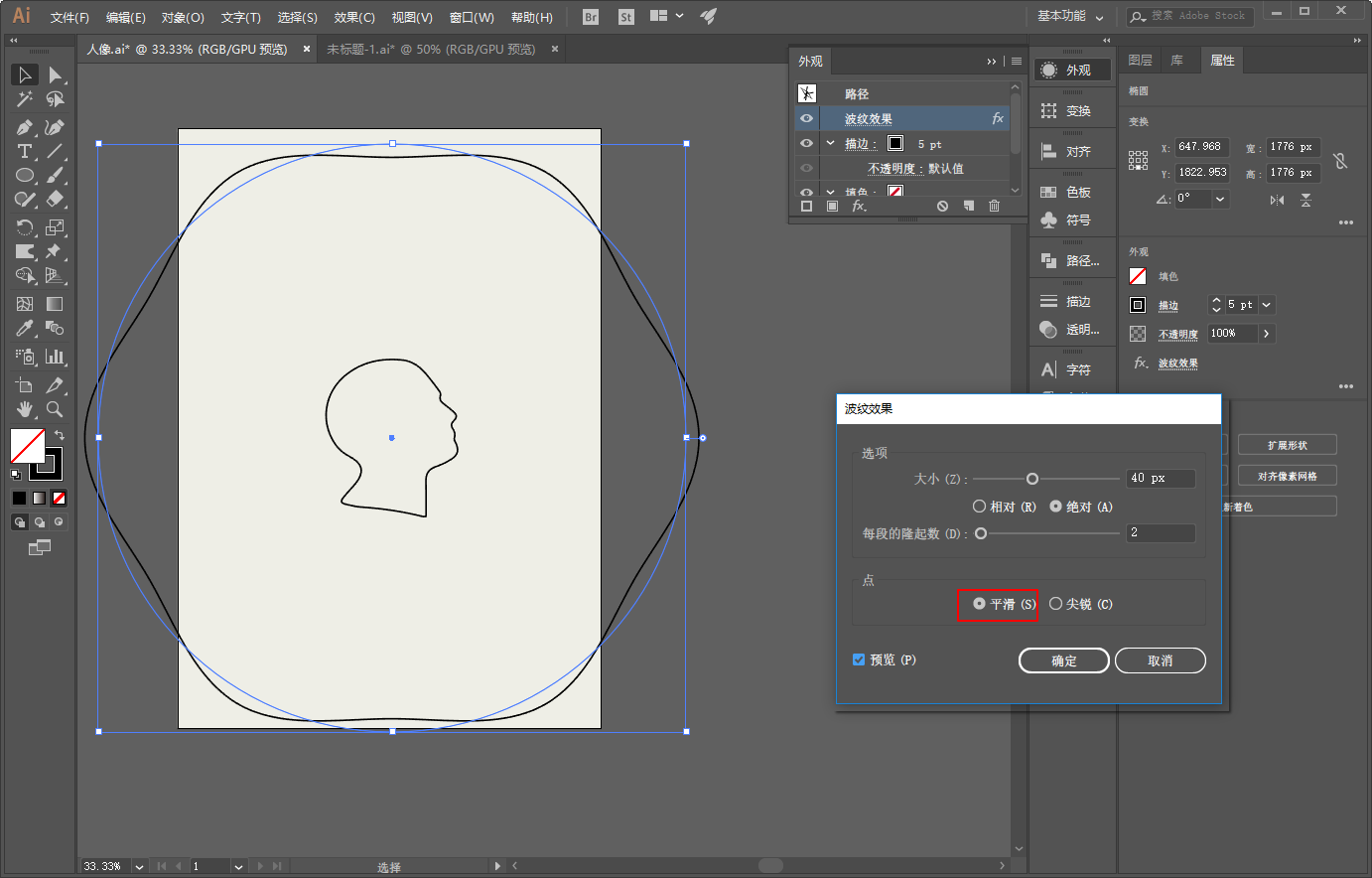Image resolution: width=1372 pixels, height=878 pixels.
Task: Select the Hand tool
Action: tap(25, 408)
